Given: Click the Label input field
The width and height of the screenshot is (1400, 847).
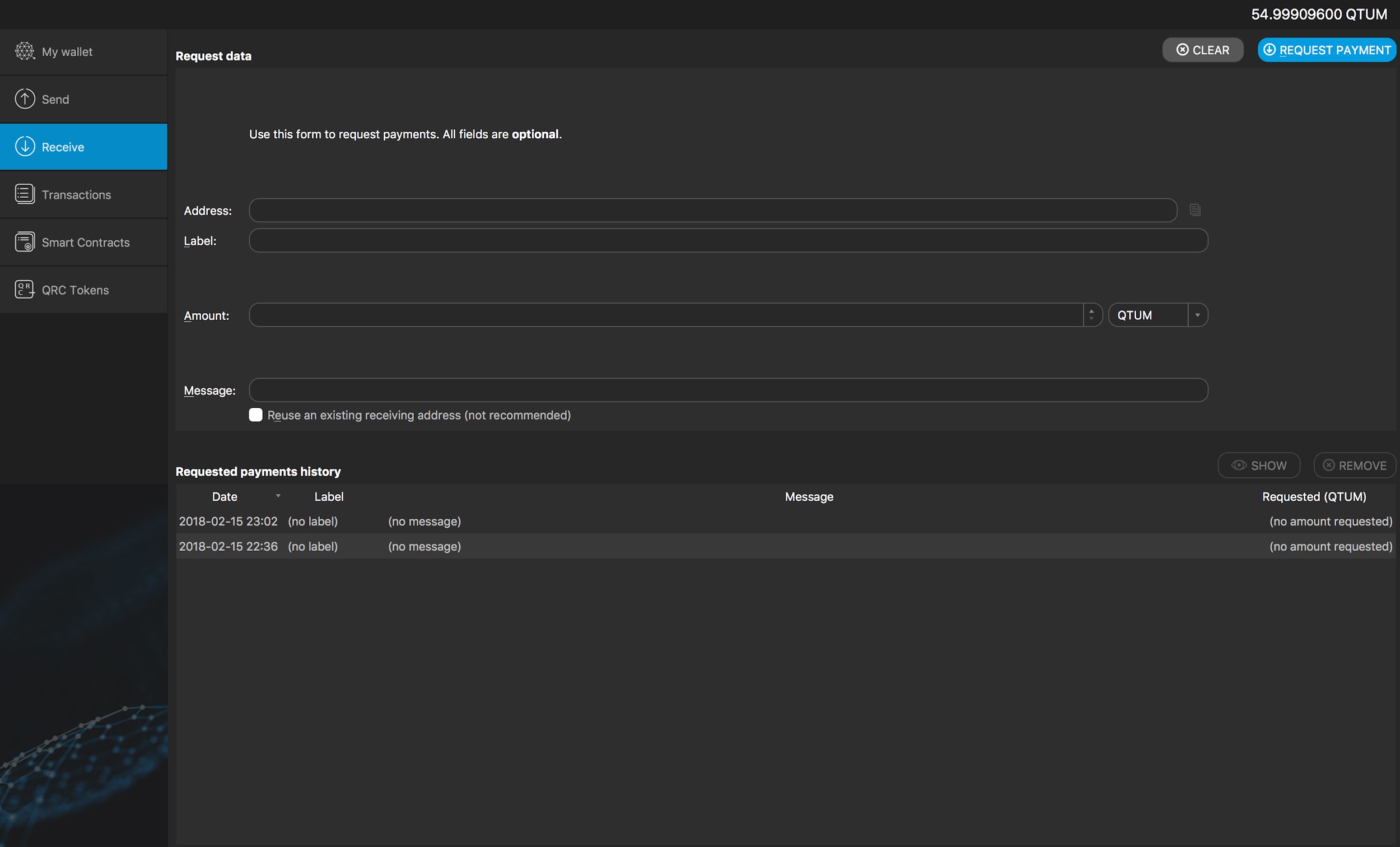Looking at the screenshot, I should point(728,240).
